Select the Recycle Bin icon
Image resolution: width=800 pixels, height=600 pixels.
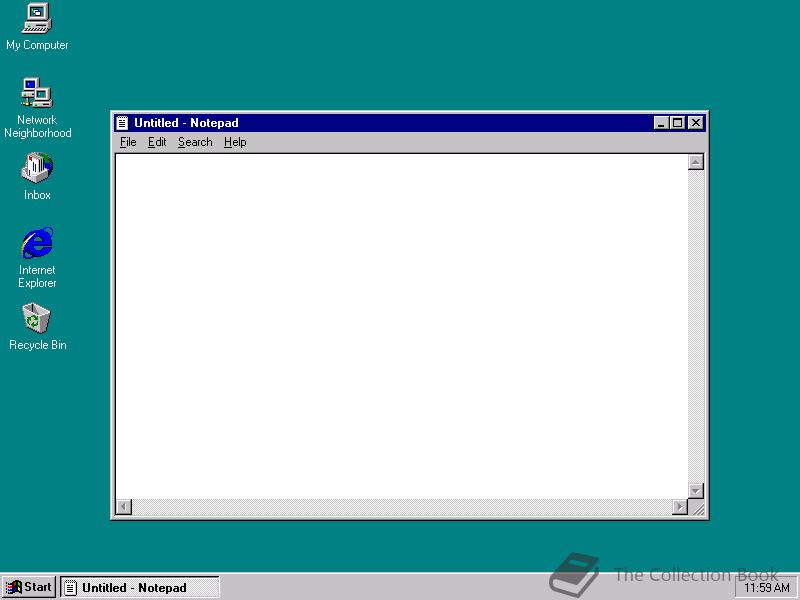point(37,327)
